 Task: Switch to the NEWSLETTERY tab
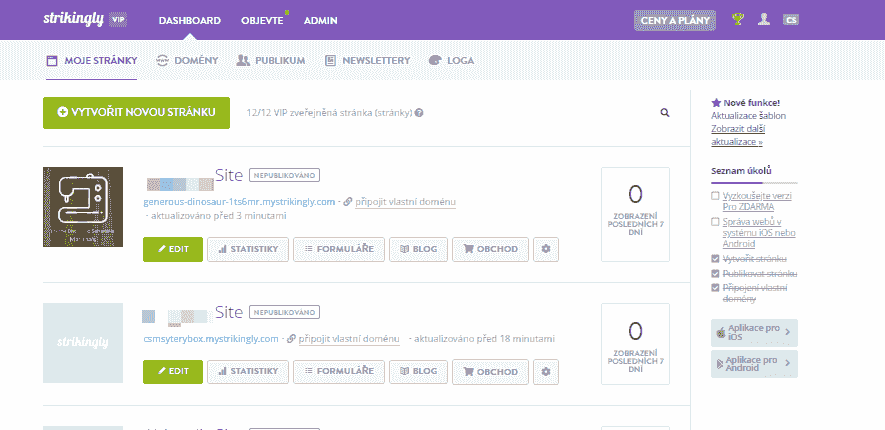click(x=367, y=61)
